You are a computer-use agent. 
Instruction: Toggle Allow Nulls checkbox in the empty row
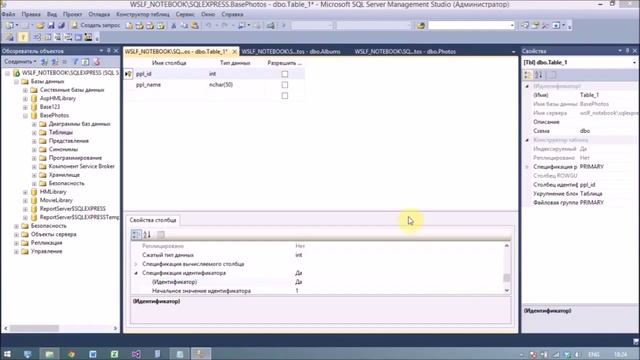coord(284,96)
